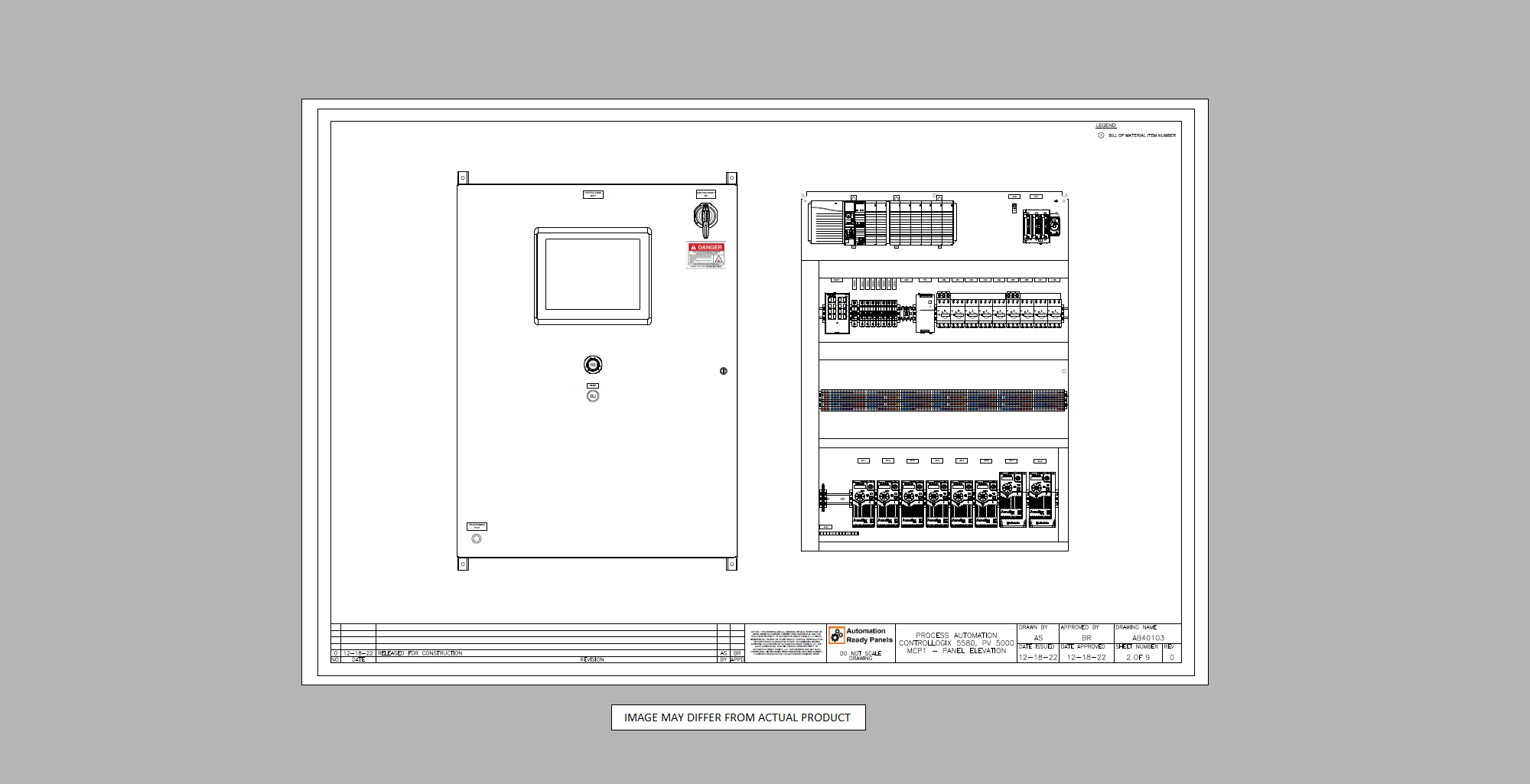
Task: Click the 'Released for Construction' revision entry
Action: (420, 653)
